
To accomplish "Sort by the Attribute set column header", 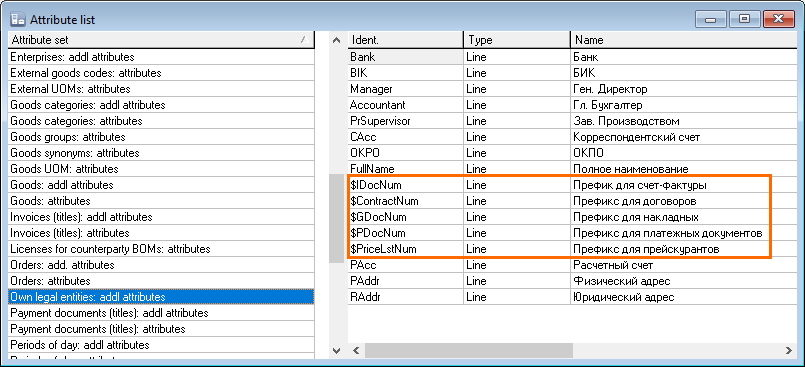I will pos(161,40).
